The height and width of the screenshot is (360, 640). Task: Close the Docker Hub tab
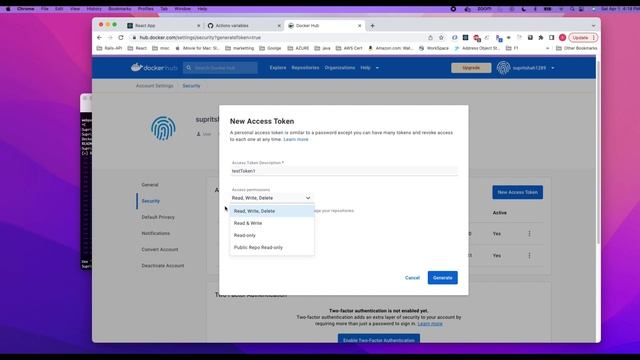click(x=360, y=26)
